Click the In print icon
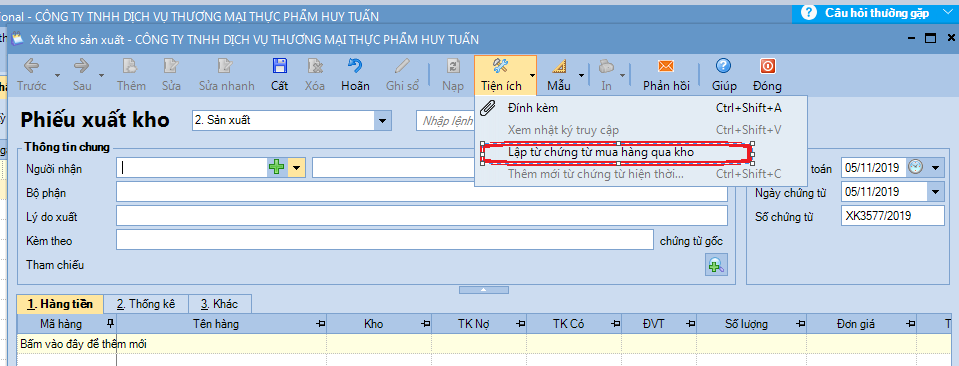This screenshot has height=366, width=959. (606, 65)
